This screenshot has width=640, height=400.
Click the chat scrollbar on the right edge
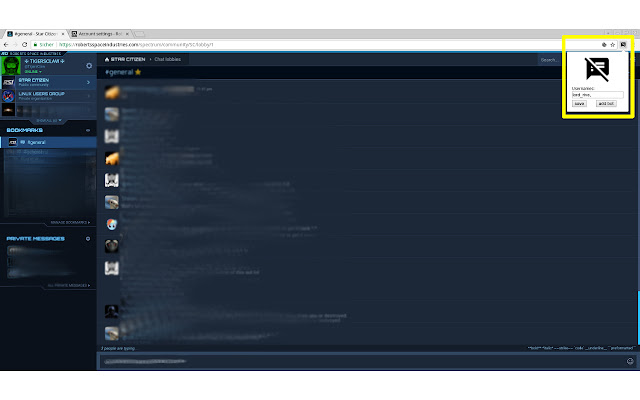638,318
